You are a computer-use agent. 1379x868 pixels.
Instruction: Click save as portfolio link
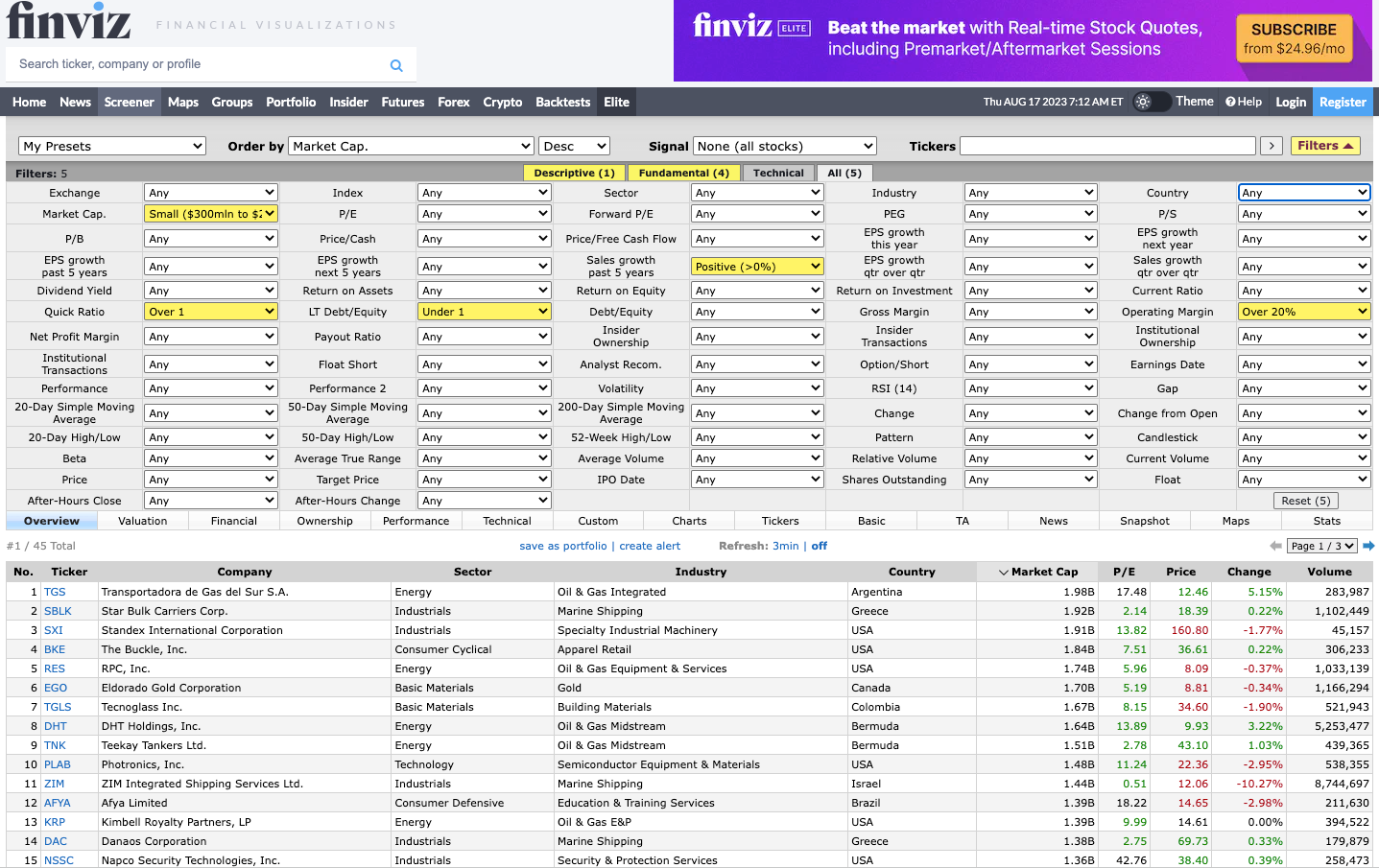coord(563,546)
